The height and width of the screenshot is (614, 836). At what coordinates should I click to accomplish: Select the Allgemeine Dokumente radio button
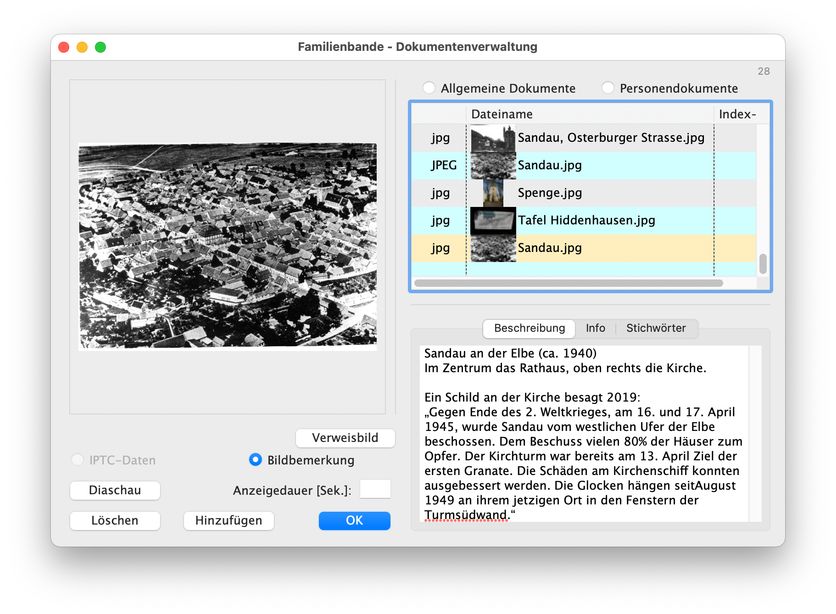coord(430,88)
